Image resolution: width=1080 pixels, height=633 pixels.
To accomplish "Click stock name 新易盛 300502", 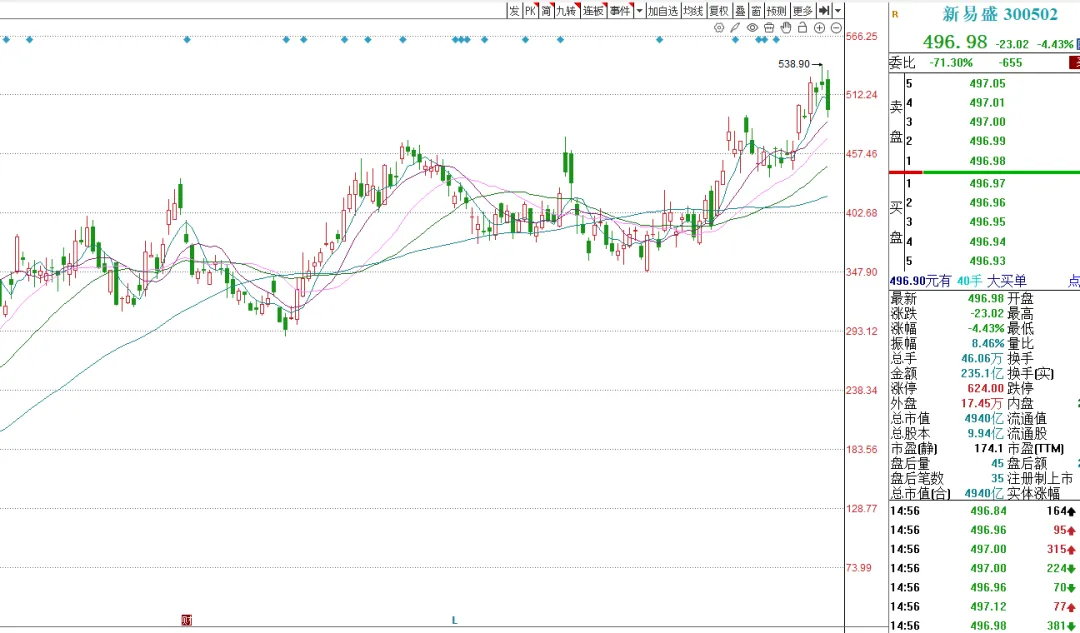I will [x=999, y=14].
